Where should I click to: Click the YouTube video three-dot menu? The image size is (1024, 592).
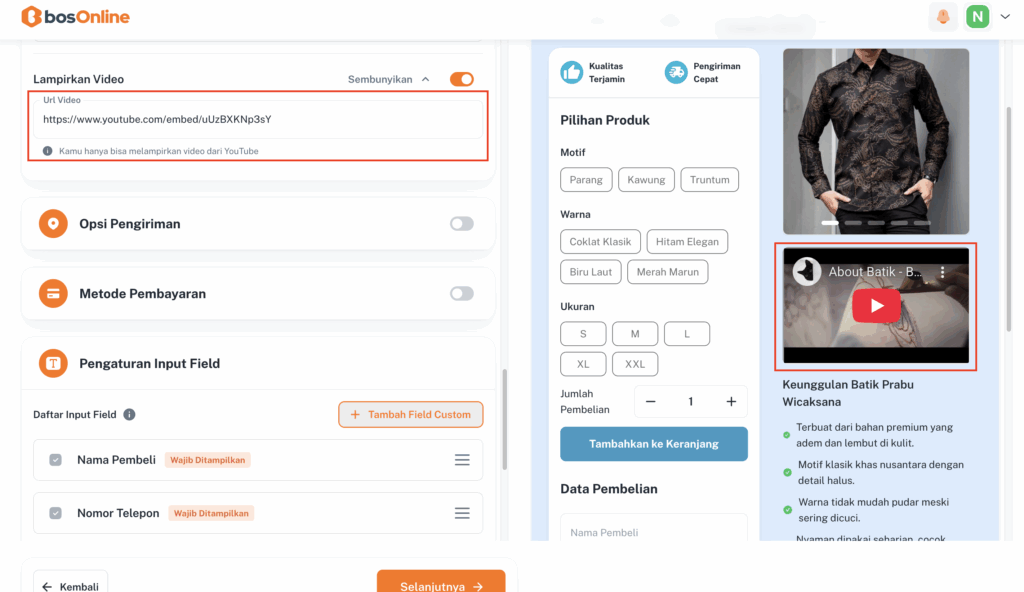coord(941,272)
